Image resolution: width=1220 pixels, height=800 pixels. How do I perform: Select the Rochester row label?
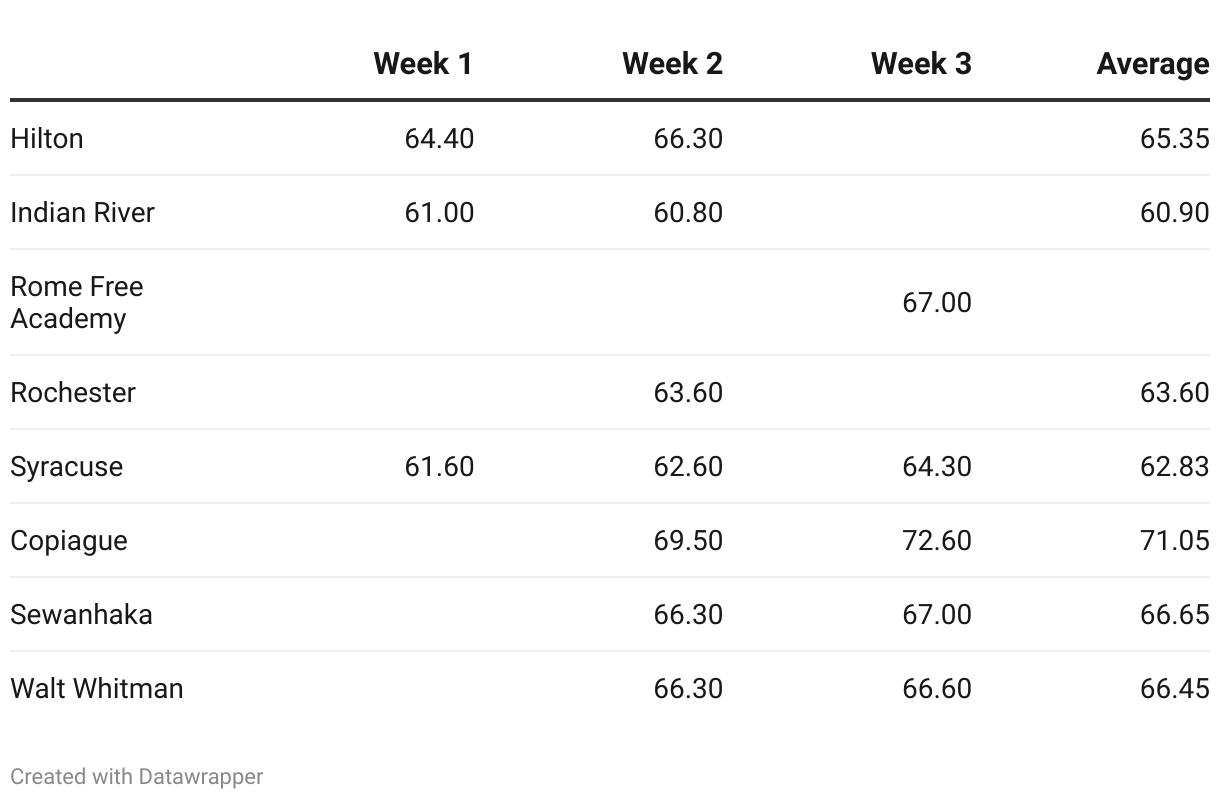coord(73,392)
